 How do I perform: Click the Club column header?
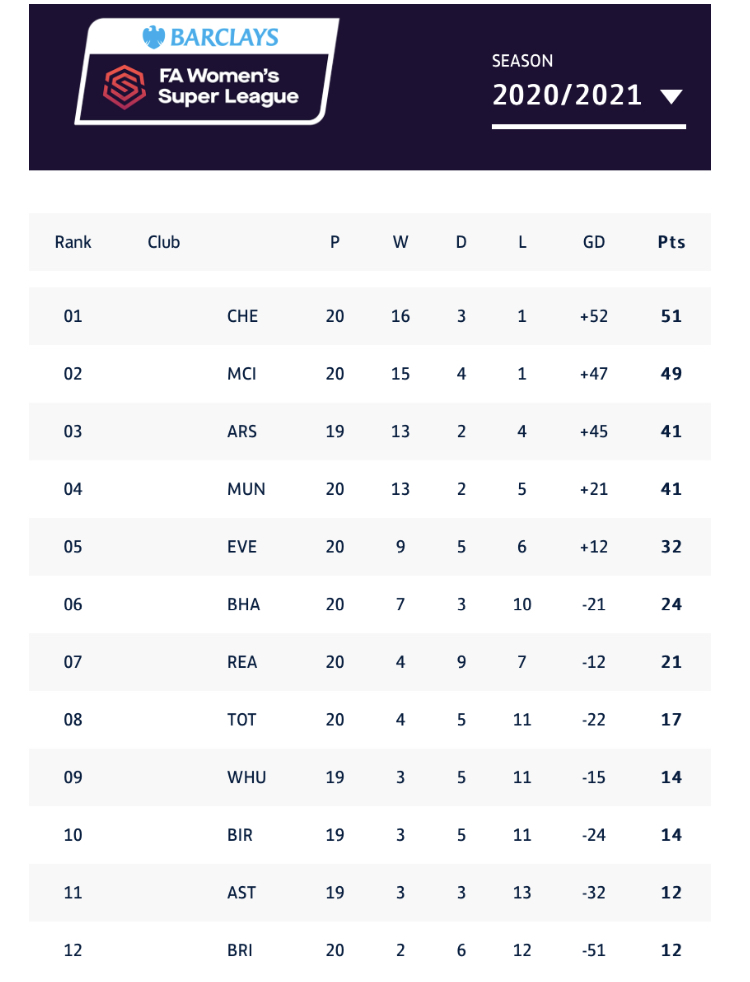164,242
